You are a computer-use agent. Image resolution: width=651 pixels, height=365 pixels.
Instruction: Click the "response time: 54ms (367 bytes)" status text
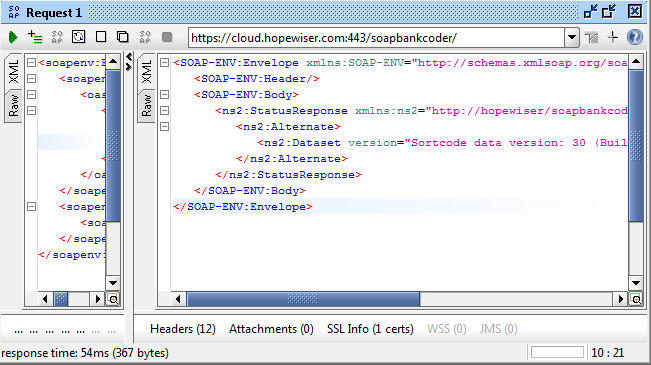(85, 353)
